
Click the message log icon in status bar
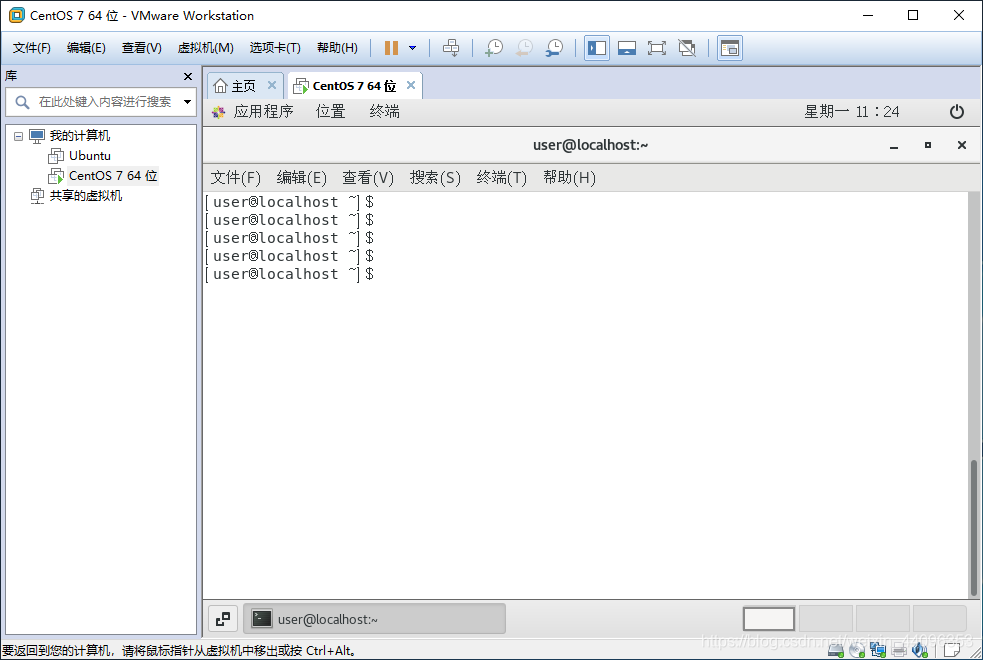(x=950, y=651)
